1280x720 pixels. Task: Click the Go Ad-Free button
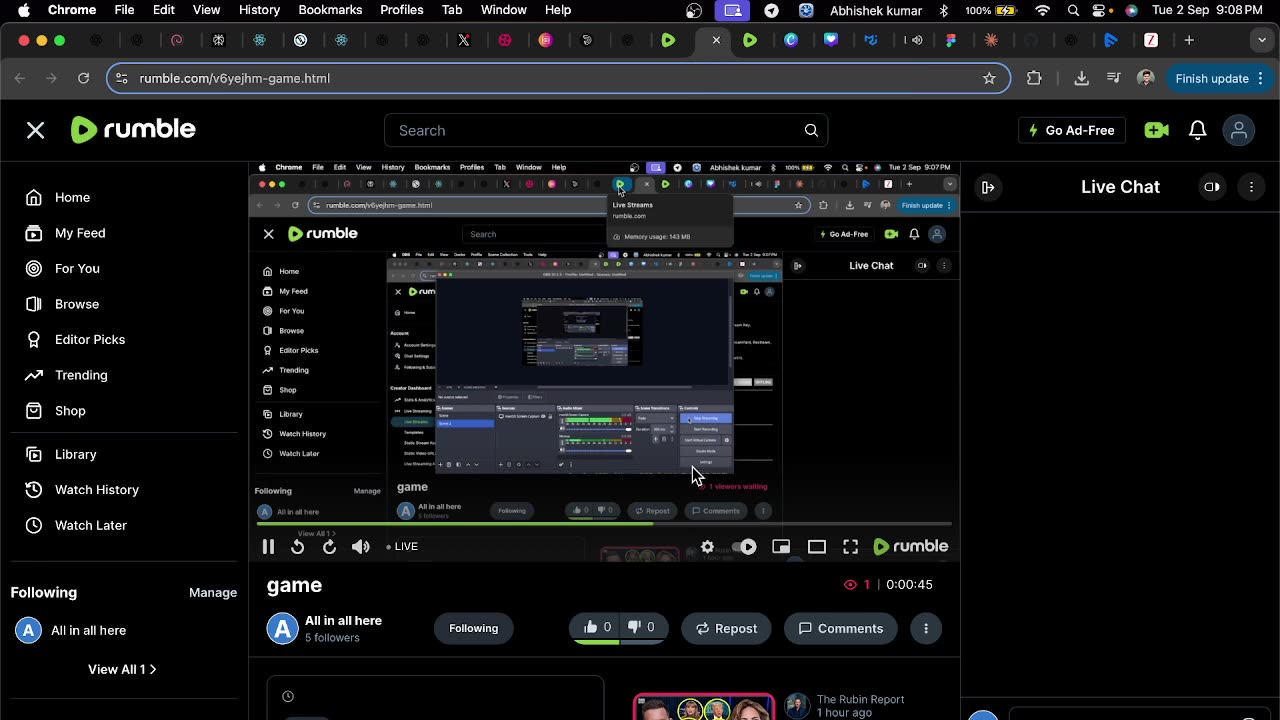pyautogui.click(x=1072, y=130)
